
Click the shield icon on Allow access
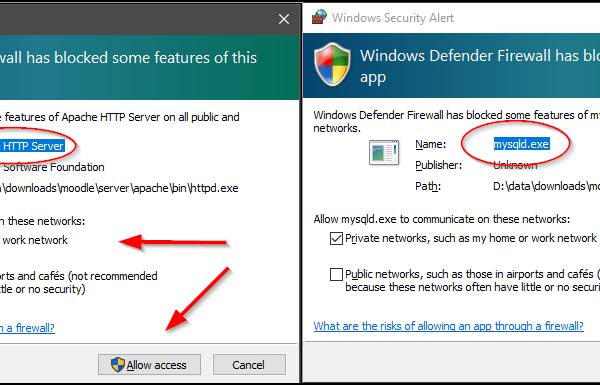coord(118,365)
